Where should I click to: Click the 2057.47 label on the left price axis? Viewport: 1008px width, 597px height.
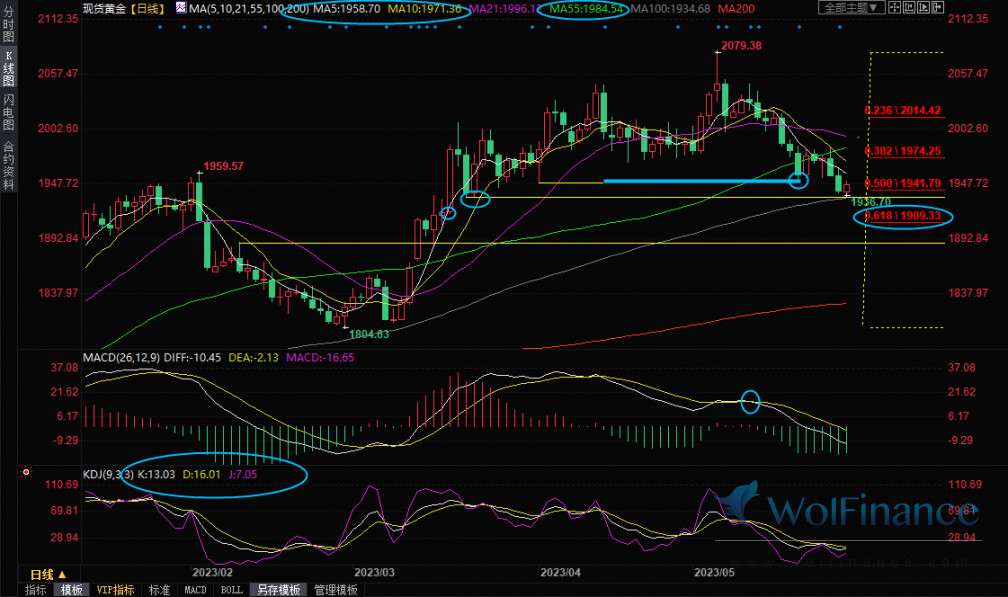58,73
